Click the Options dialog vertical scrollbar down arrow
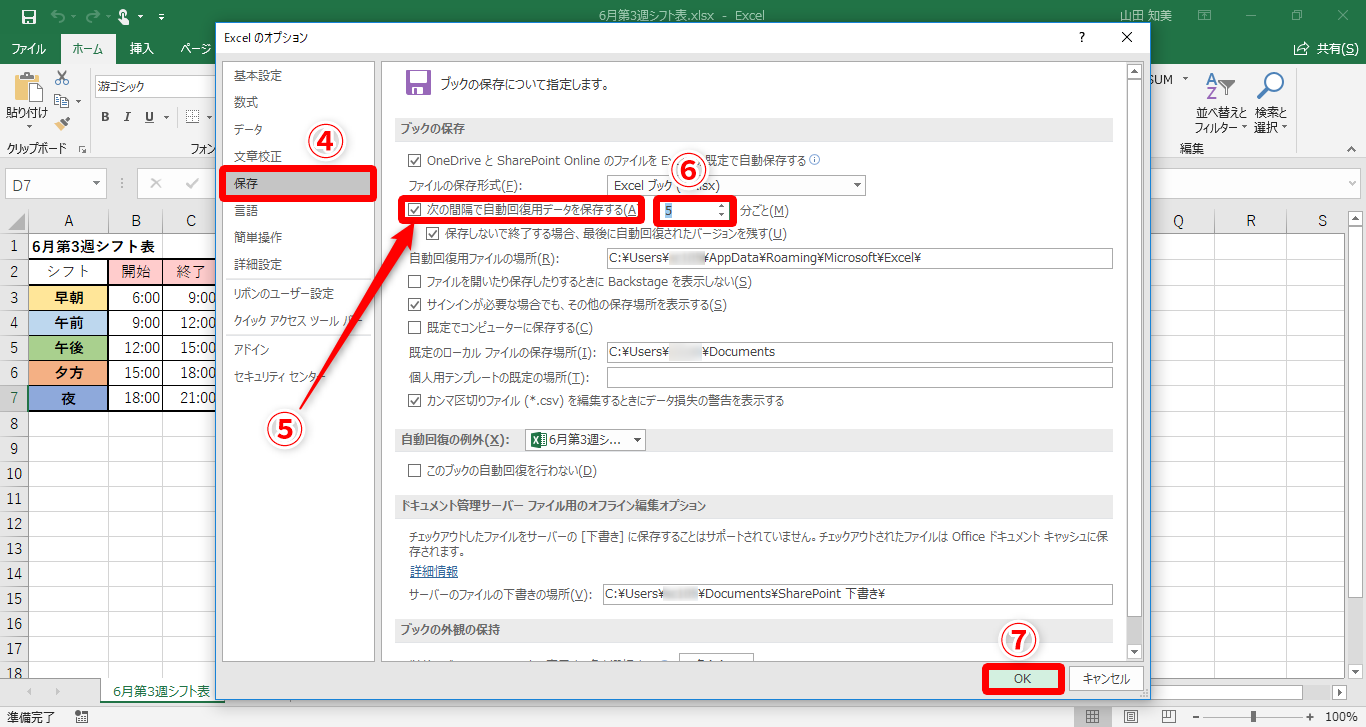 pos(1134,652)
